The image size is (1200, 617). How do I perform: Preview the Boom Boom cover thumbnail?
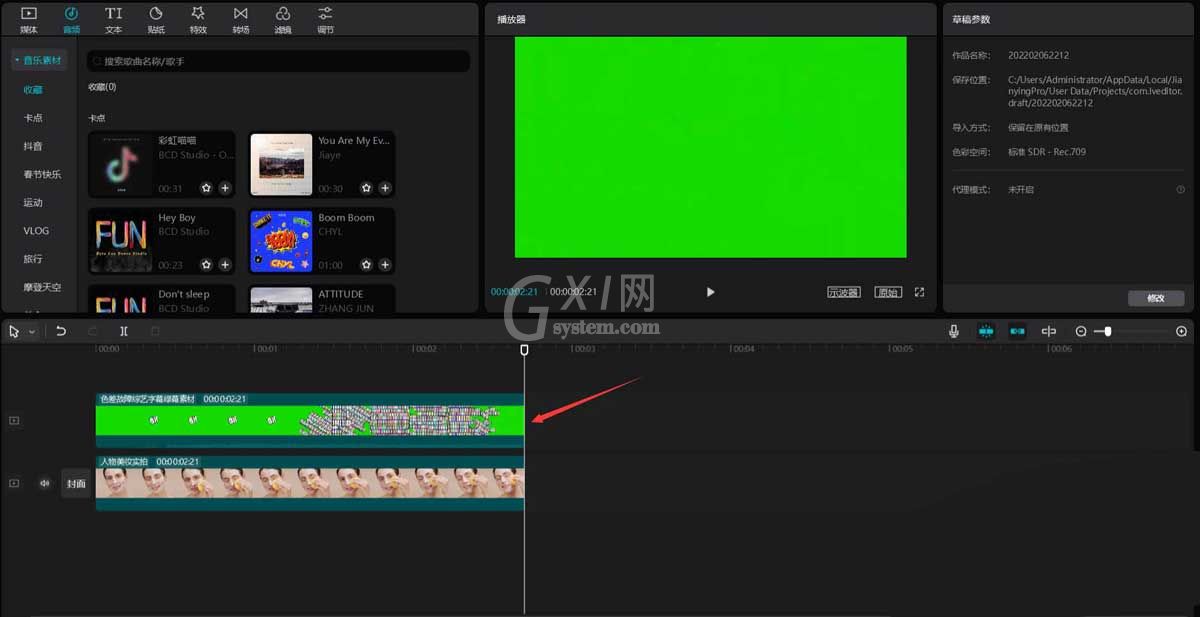click(281, 241)
